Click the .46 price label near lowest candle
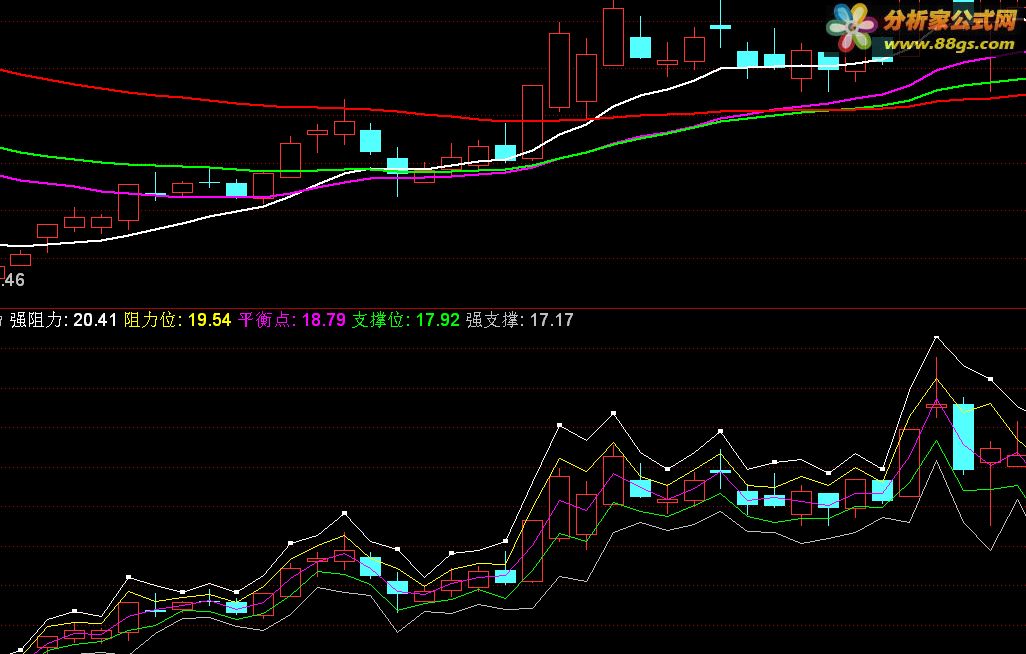 (x=12, y=280)
